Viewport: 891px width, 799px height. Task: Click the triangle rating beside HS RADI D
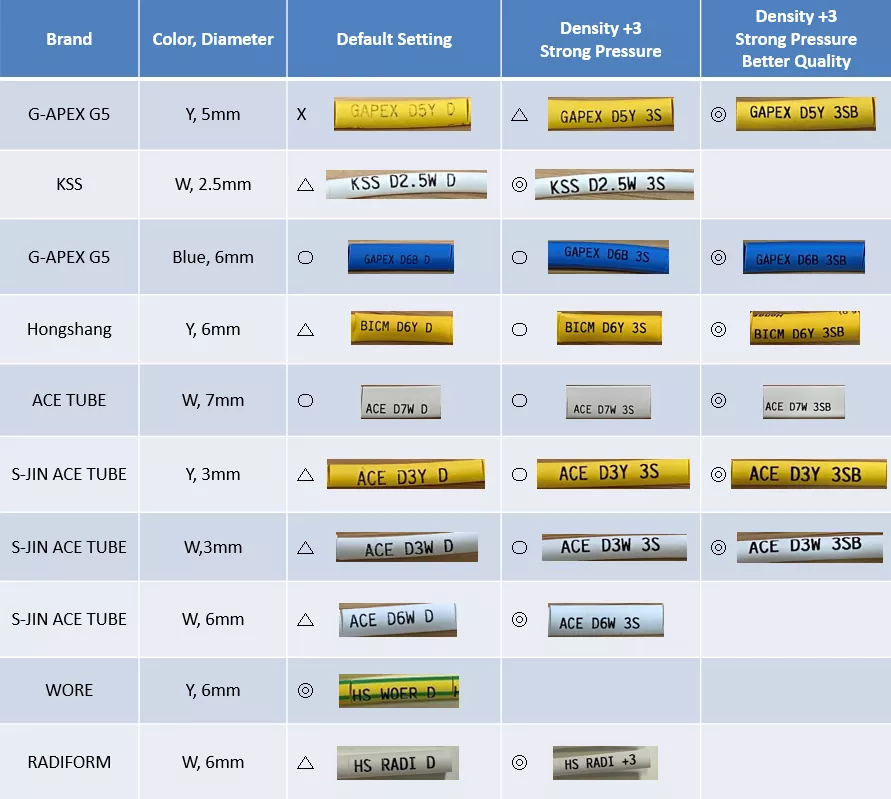tap(306, 763)
